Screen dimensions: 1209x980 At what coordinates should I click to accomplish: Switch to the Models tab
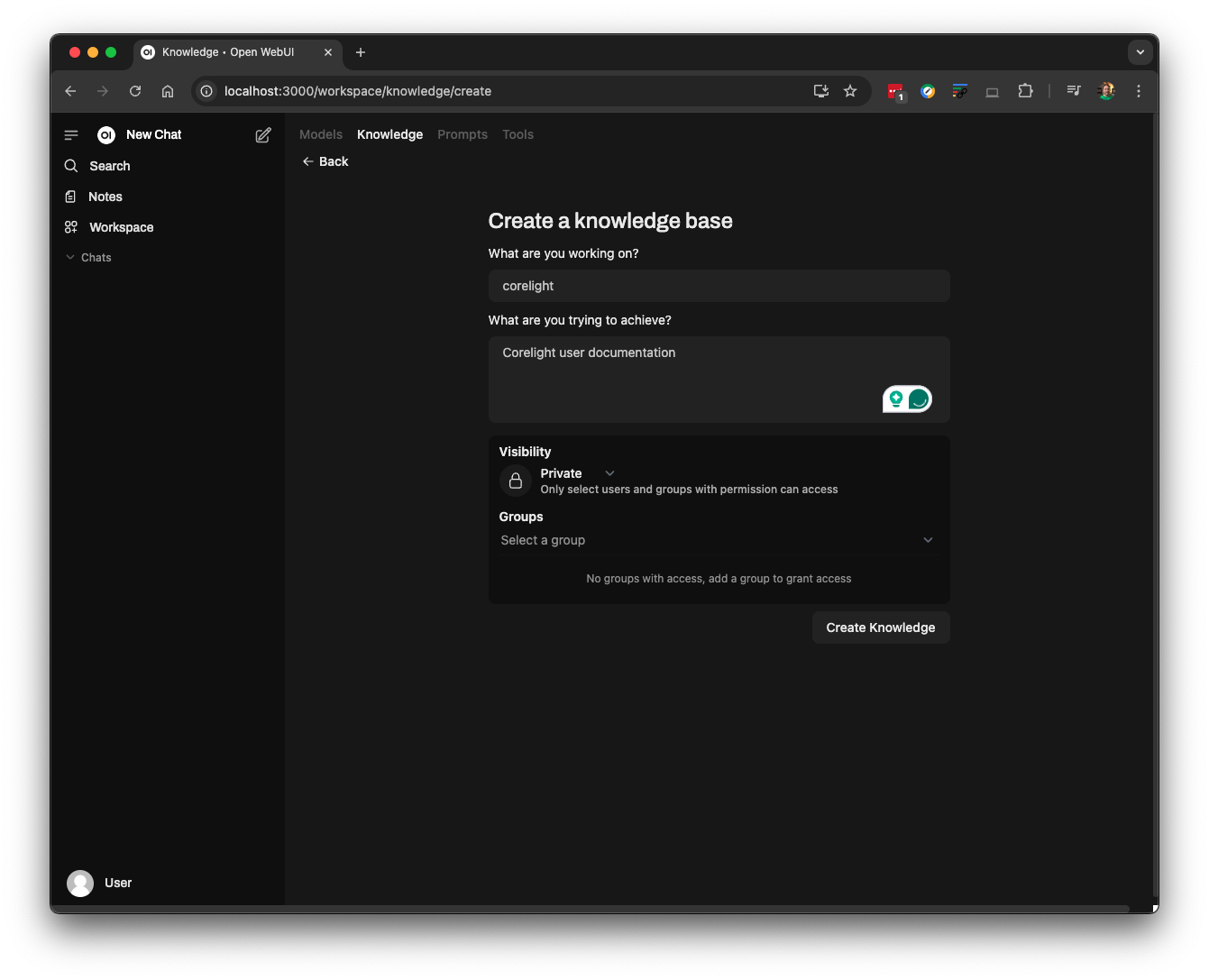coord(321,134)
